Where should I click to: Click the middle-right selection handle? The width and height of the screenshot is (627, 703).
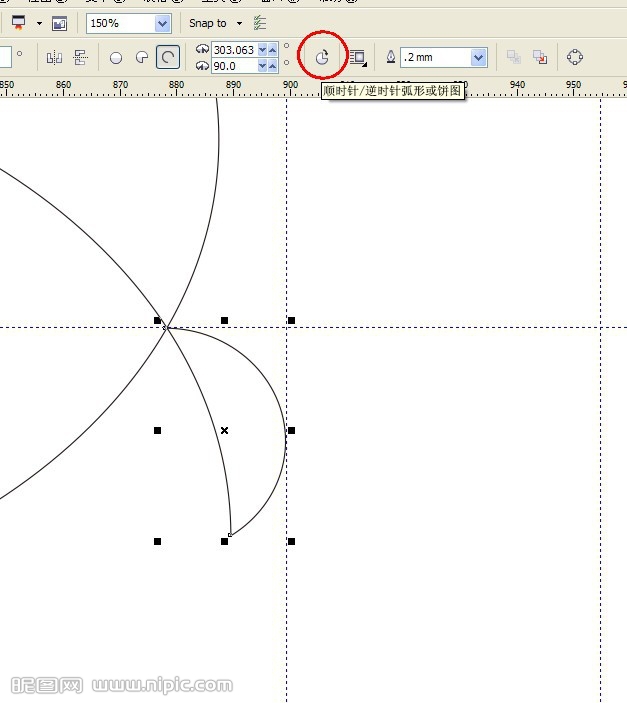(x=292, y=430)
